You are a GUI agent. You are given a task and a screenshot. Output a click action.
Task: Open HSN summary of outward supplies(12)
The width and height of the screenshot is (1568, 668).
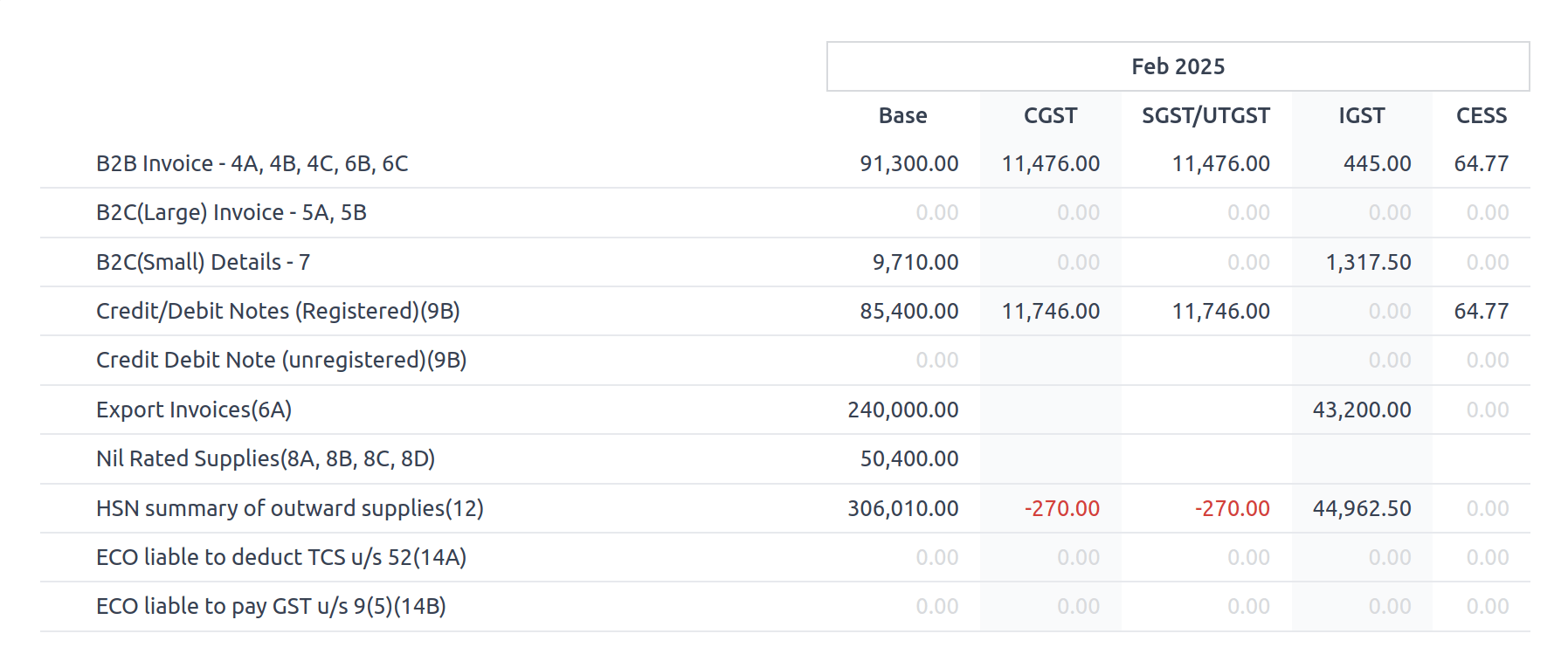pyautogui.click(x=289, y=508)
